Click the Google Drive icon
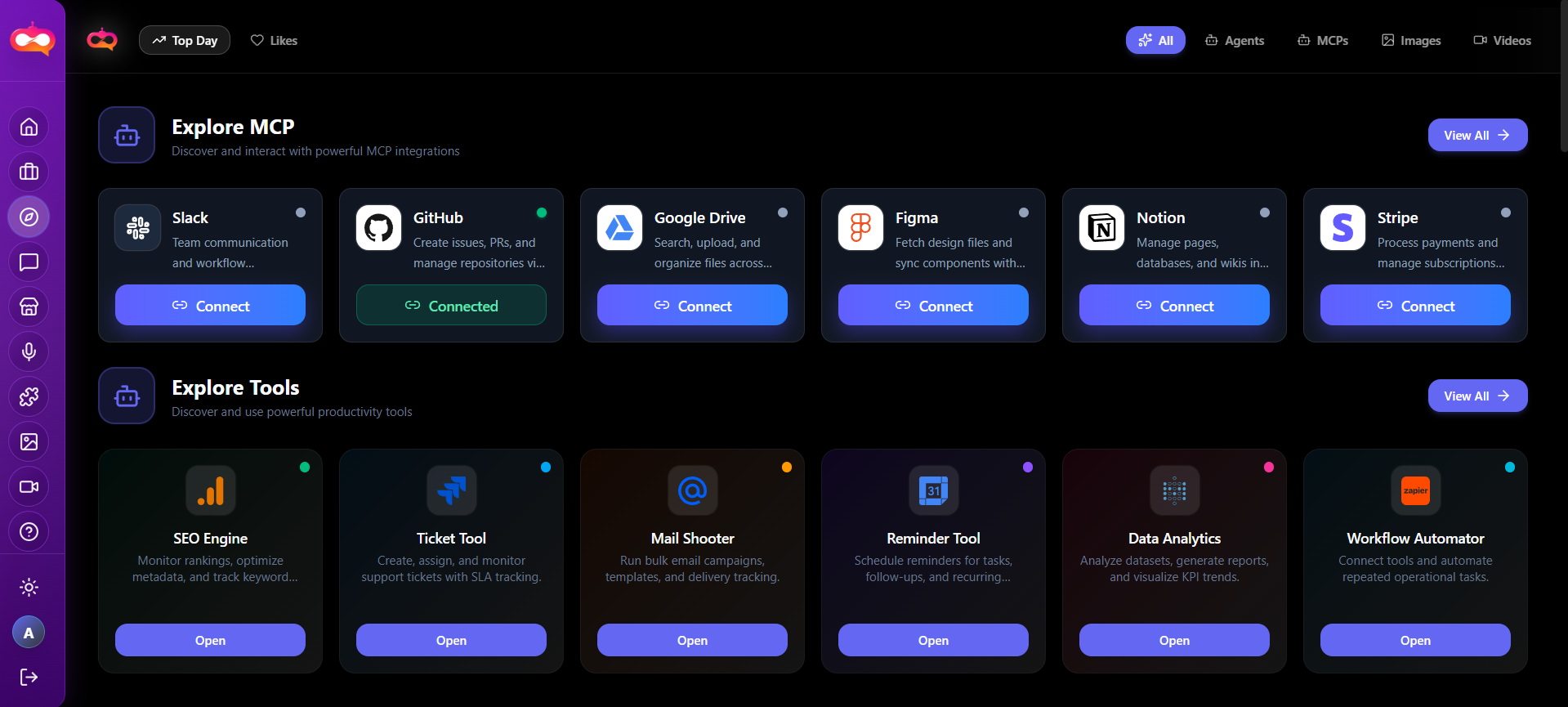The image size is (1568, 707). (x=619, y=227)
